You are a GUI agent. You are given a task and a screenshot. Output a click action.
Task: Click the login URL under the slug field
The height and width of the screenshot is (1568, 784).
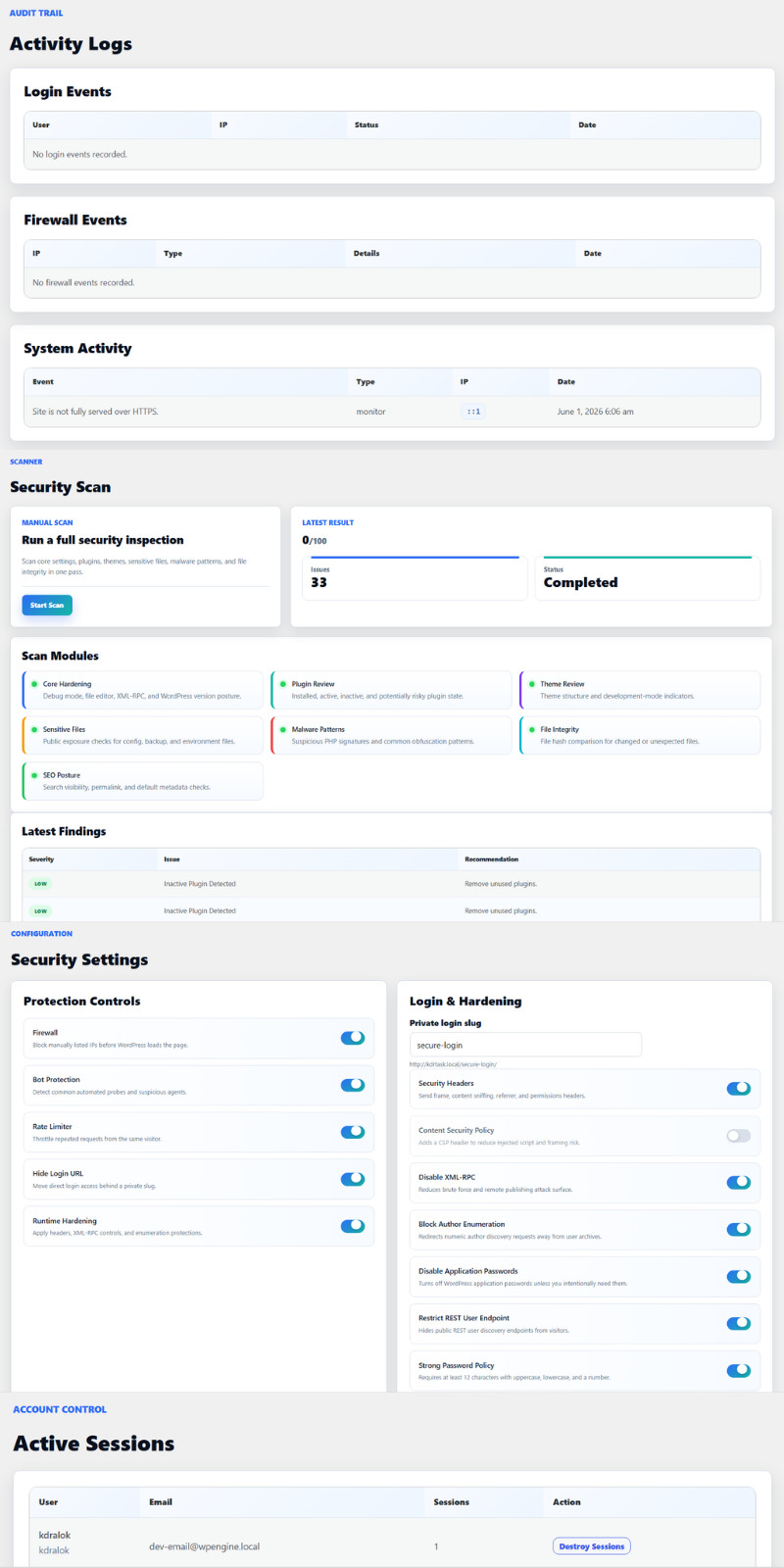coord(453,1064)
